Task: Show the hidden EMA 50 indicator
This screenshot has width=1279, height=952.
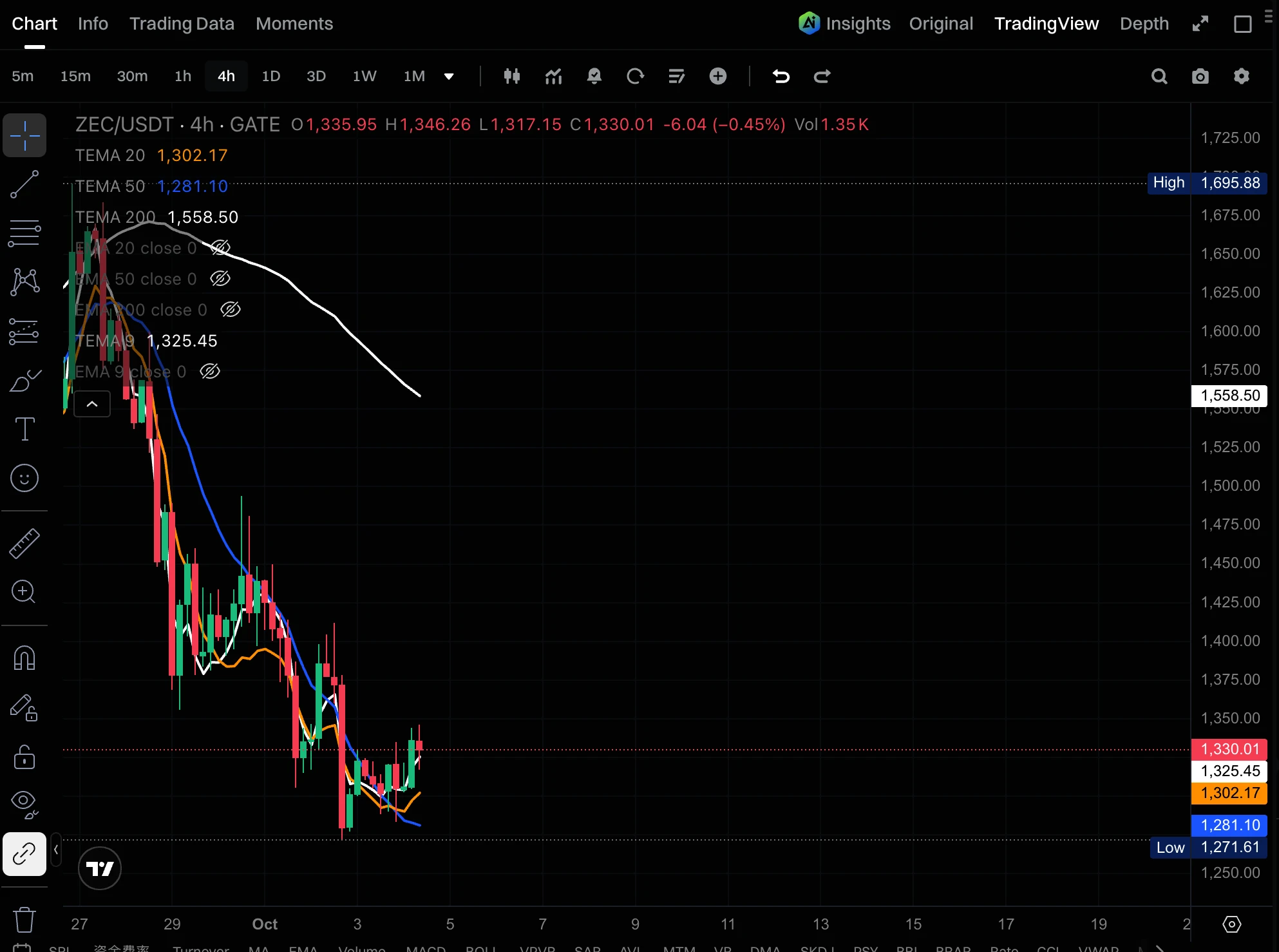Action: (220, 279)
